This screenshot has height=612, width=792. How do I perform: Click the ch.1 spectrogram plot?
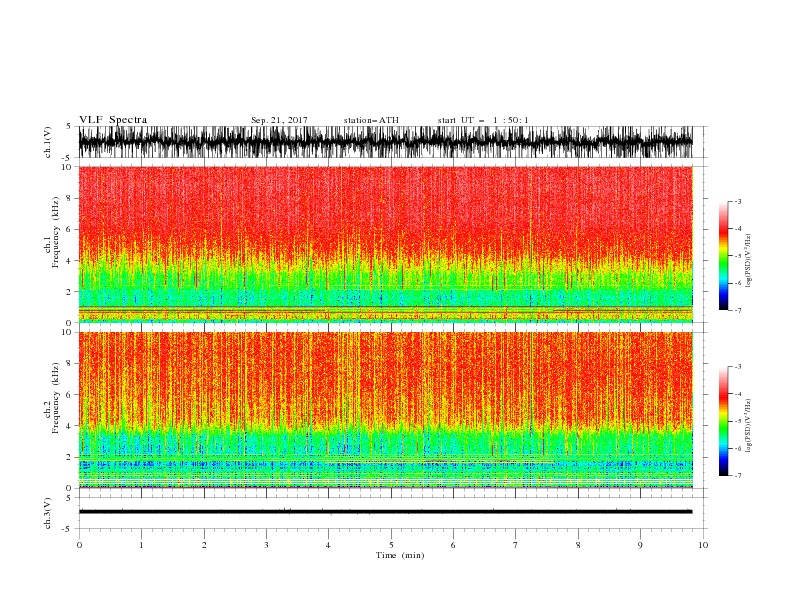point(386,244)
